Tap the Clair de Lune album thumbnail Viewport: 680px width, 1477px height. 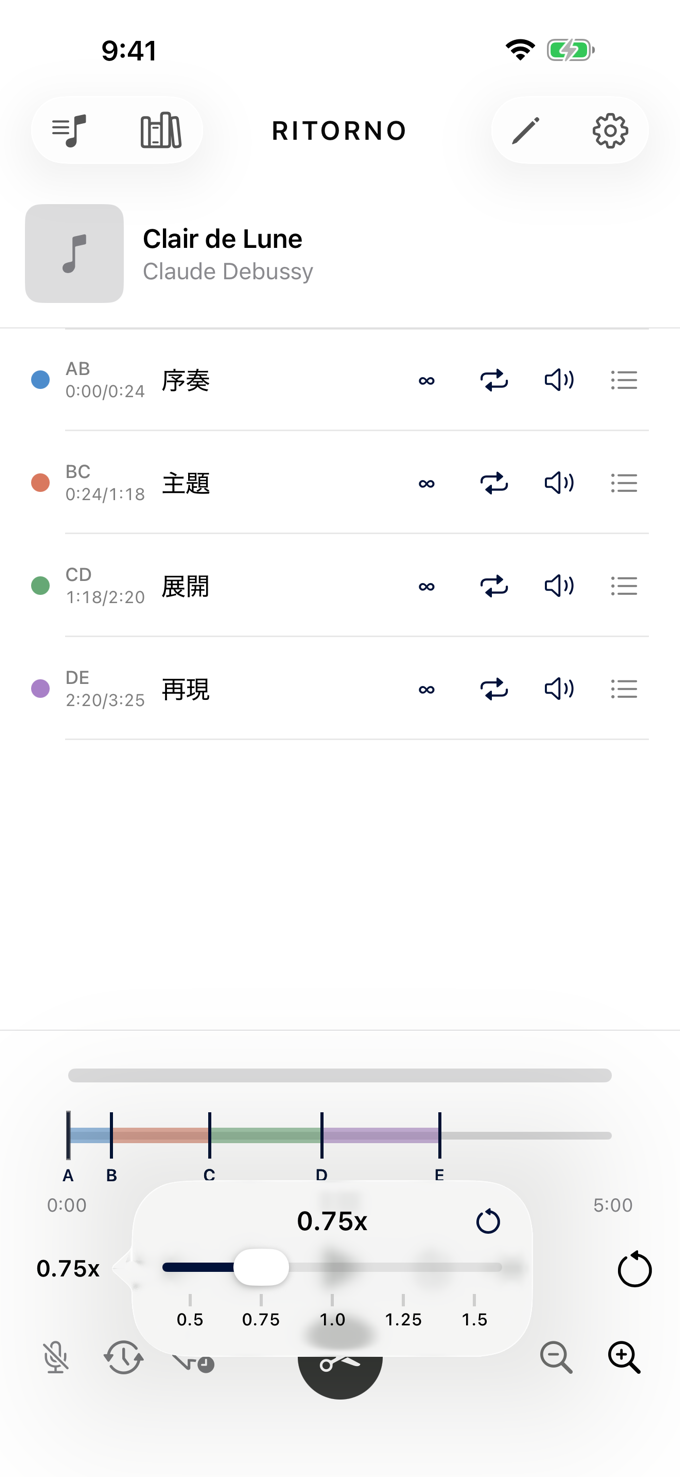(x=74, y=254)
